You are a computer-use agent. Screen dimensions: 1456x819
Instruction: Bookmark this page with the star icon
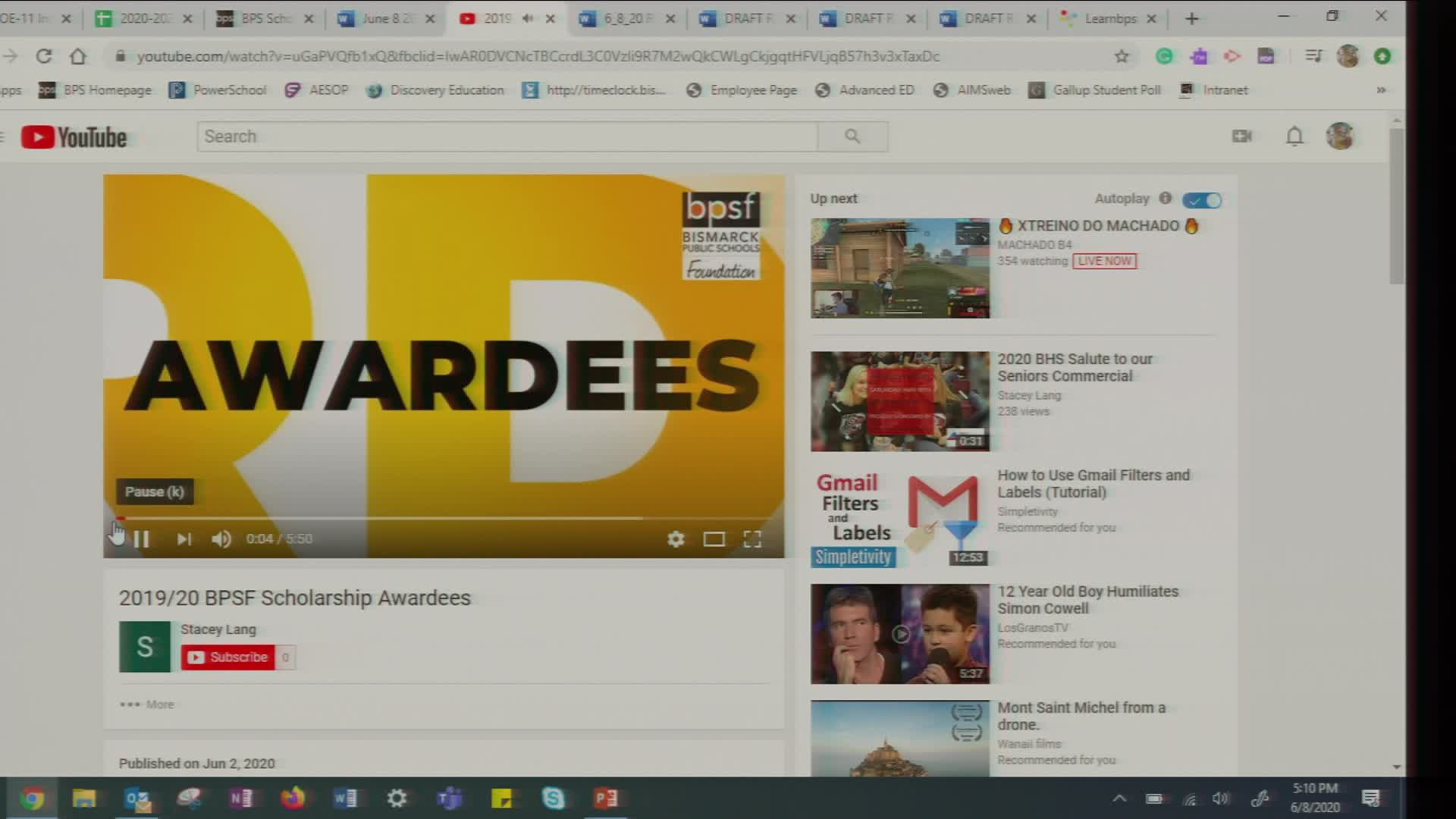[x=1122, y=56]
